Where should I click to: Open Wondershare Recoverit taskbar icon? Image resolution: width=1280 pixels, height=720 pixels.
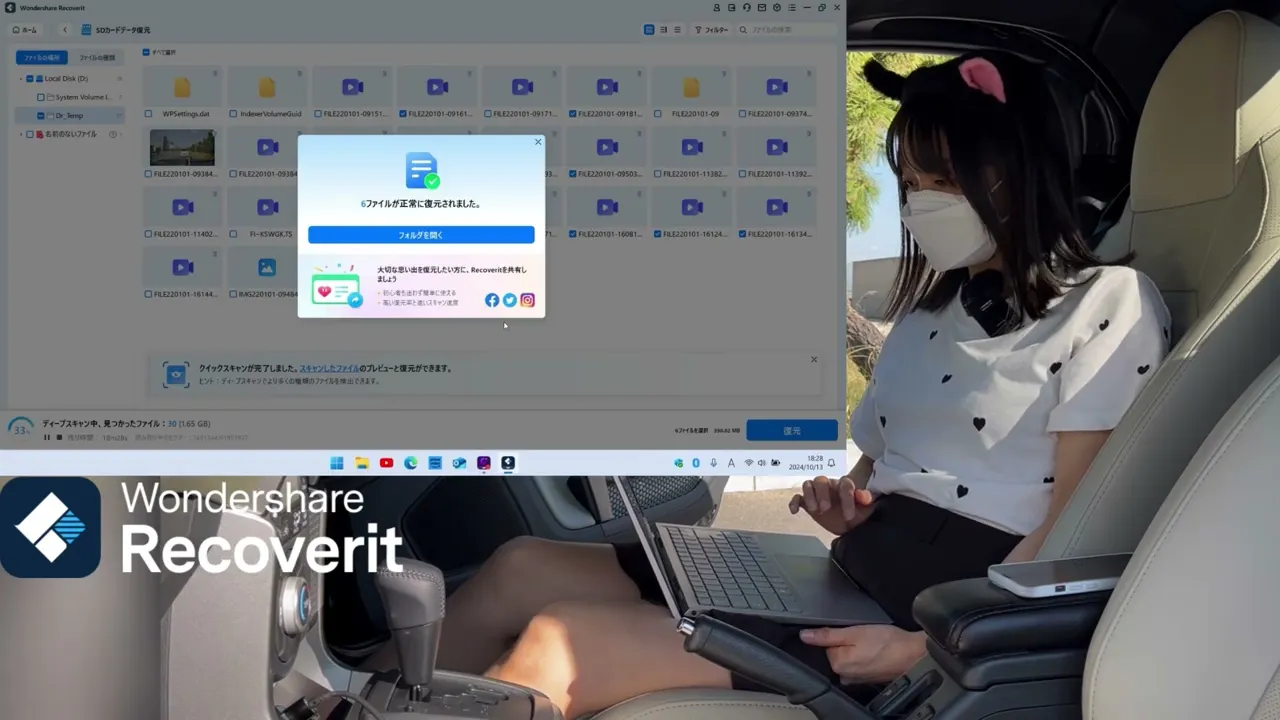click(508, 463)
